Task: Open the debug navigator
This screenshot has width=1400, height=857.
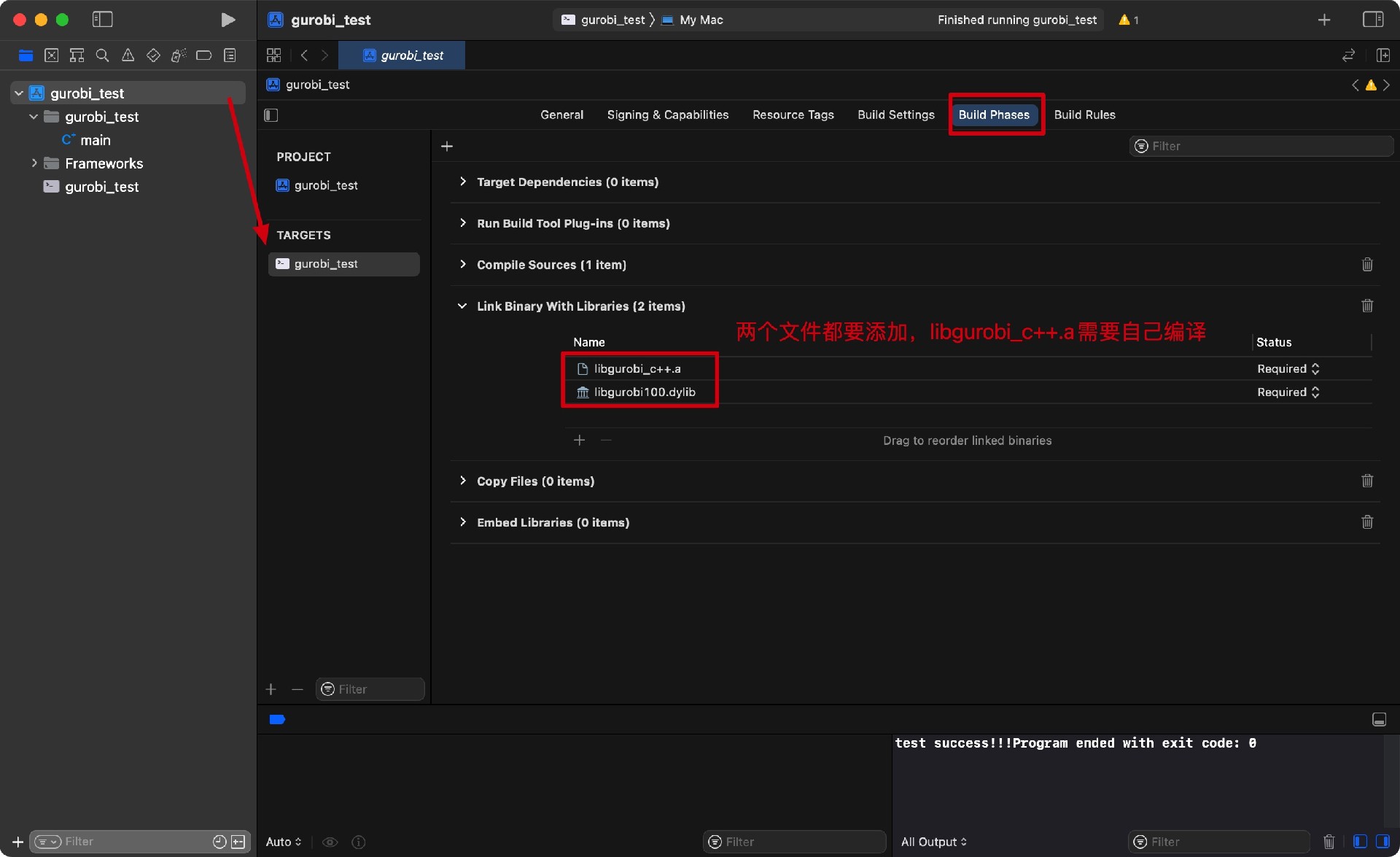Action: click(x=179, y=55)
